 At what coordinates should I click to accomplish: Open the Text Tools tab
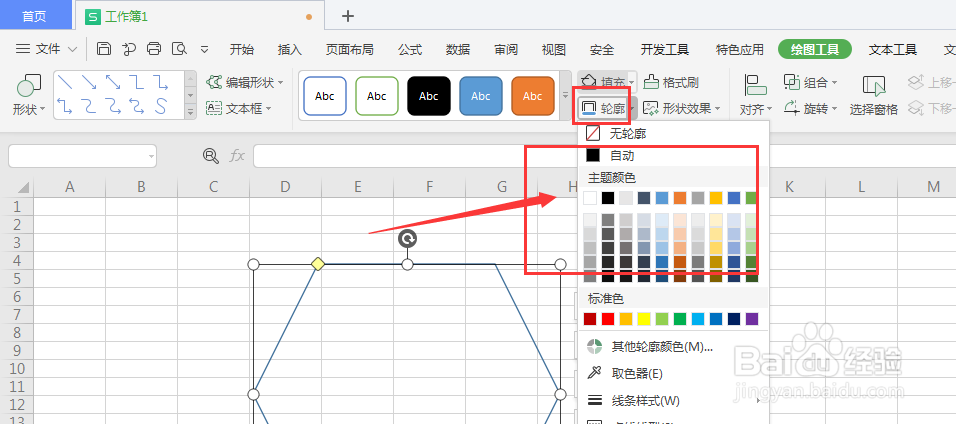point(893,49)
